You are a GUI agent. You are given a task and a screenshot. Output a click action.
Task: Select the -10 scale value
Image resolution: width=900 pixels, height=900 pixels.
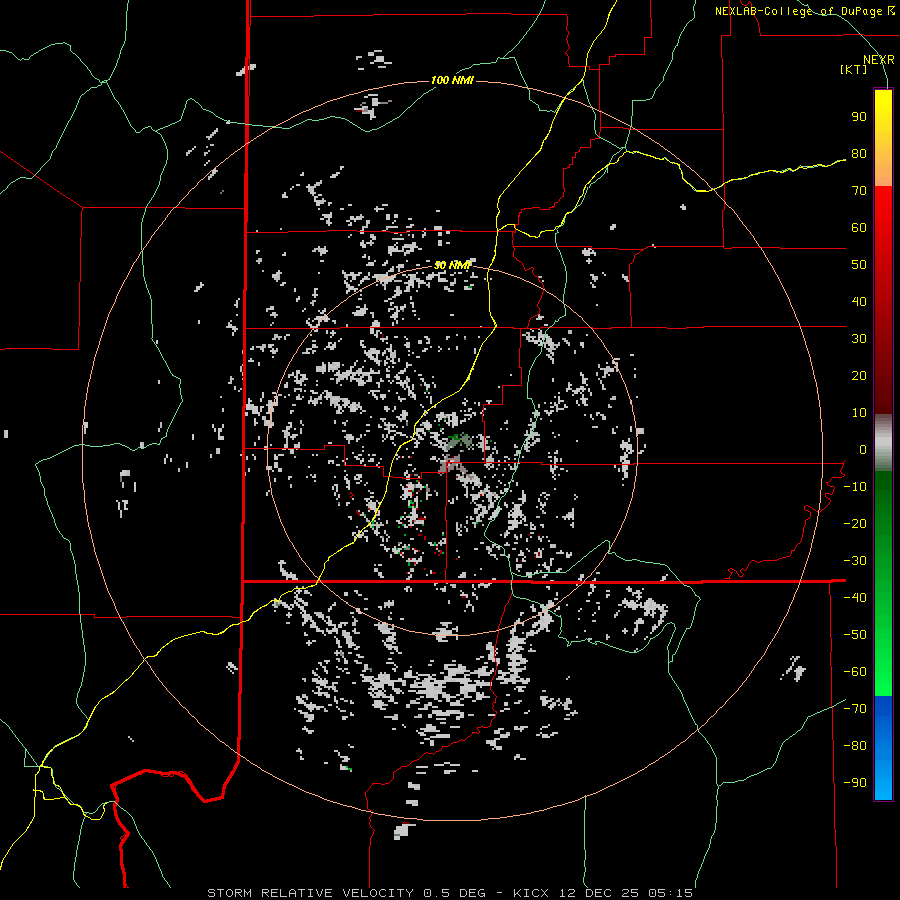coord(855,487)
